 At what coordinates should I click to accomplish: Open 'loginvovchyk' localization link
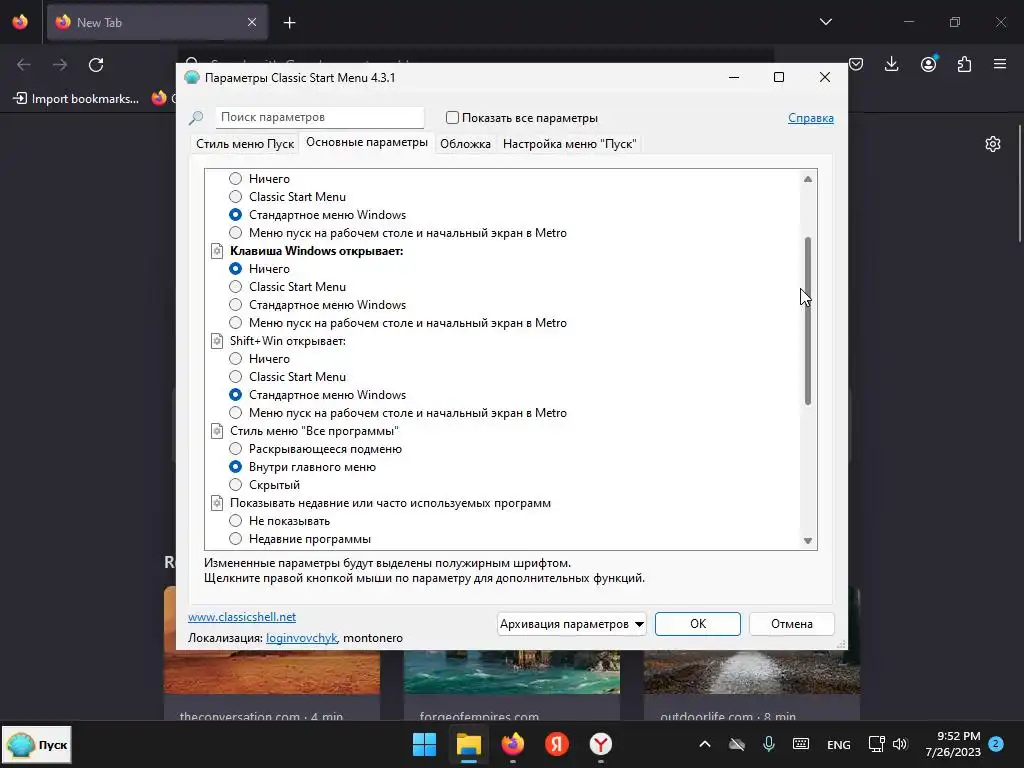click(x=301, y=638)
